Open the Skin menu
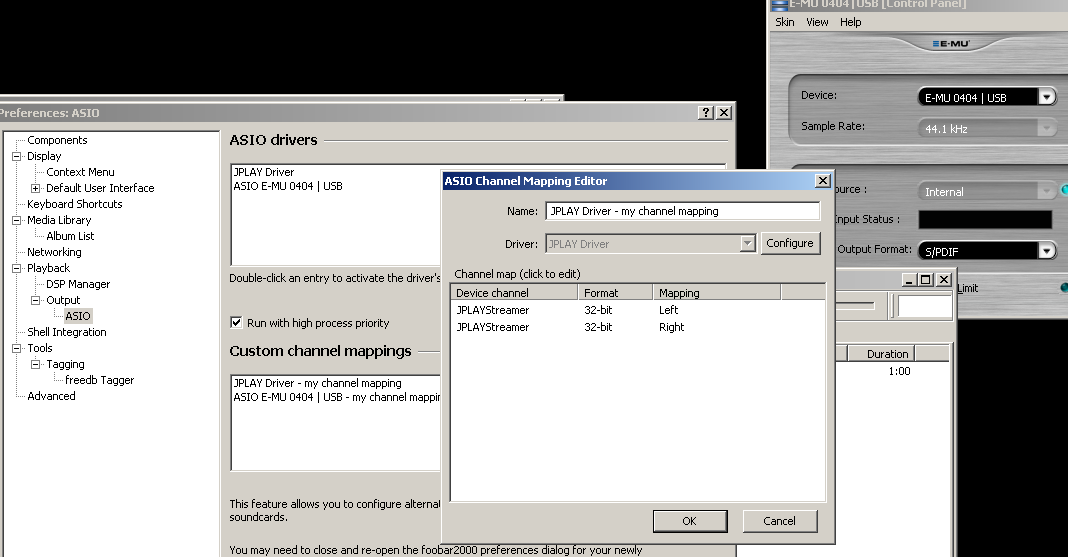Screen dimensions: 1068x557 [x=785, y=22]
